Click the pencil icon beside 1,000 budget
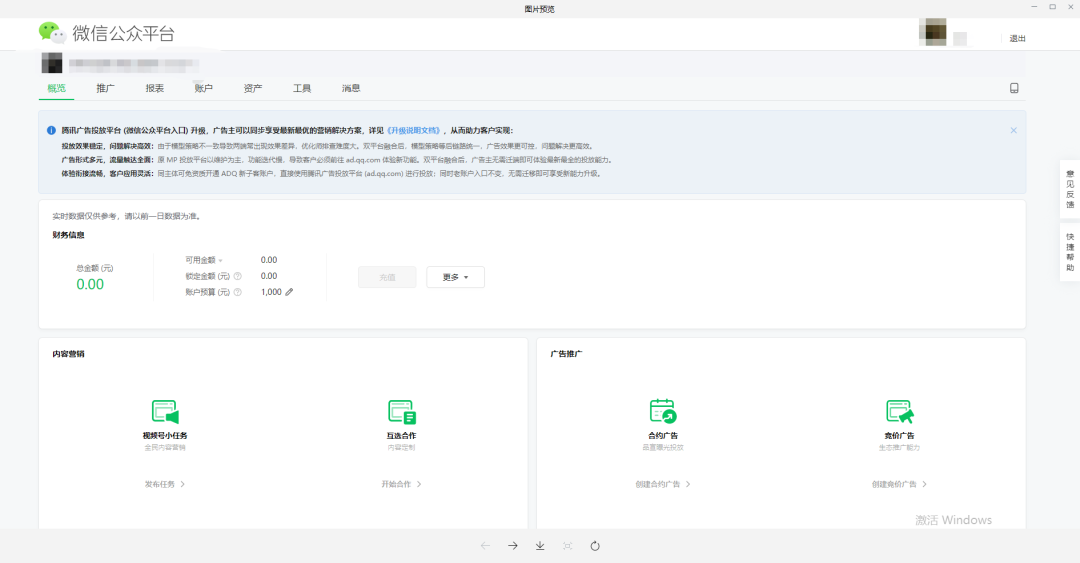The width and height of the screenshot is (1080, 563). 290,292
